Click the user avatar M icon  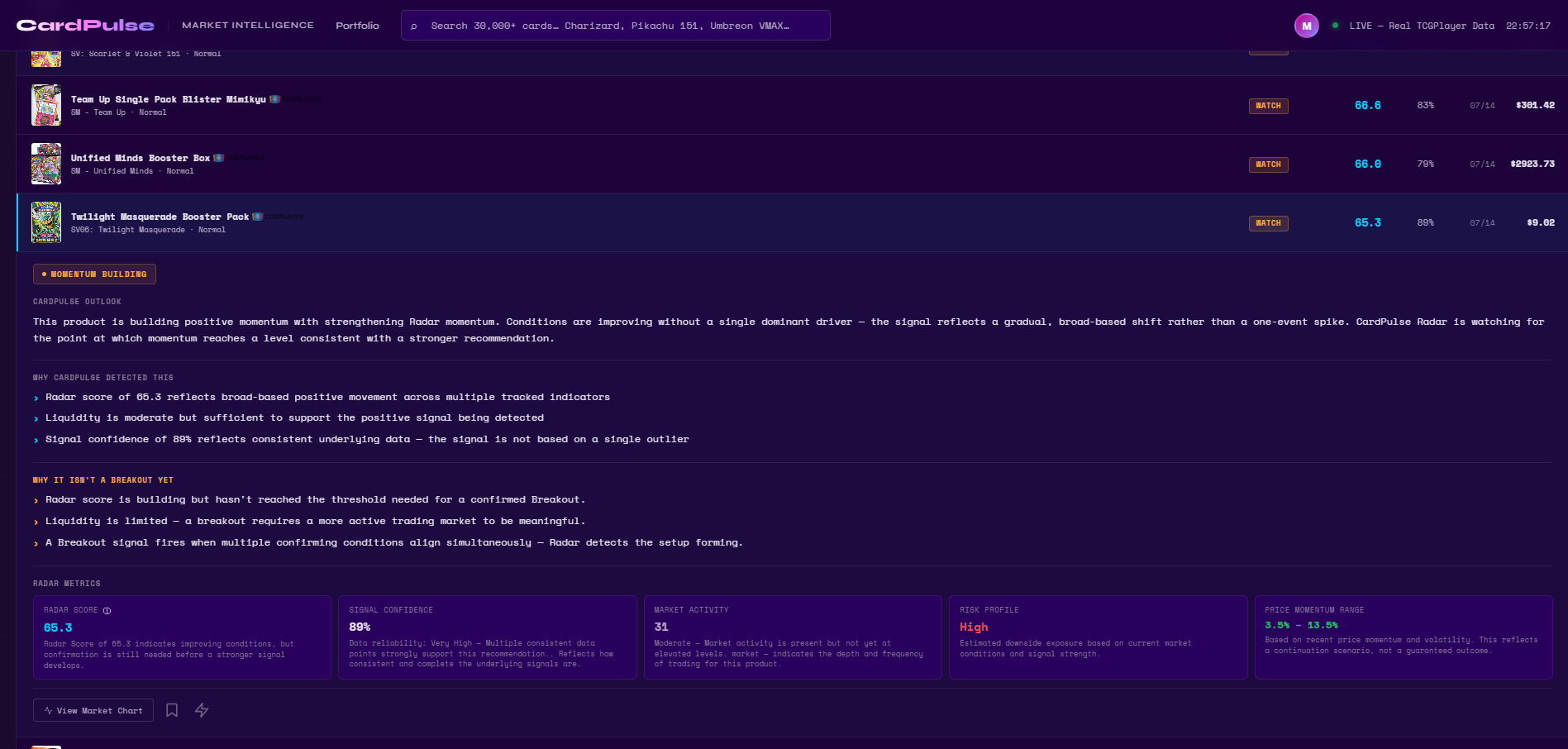point(1306,26)
